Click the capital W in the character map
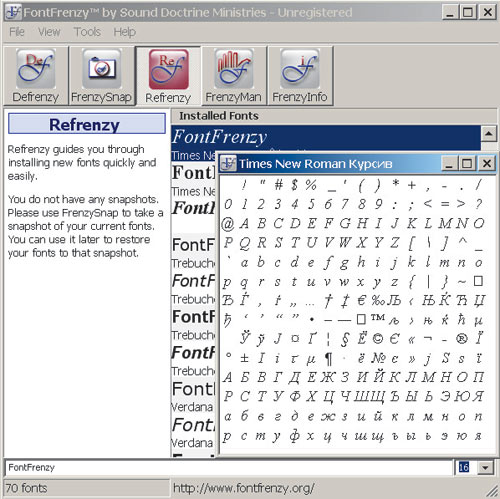This screenshot has height=499, width=500. (x=345, y=243)
